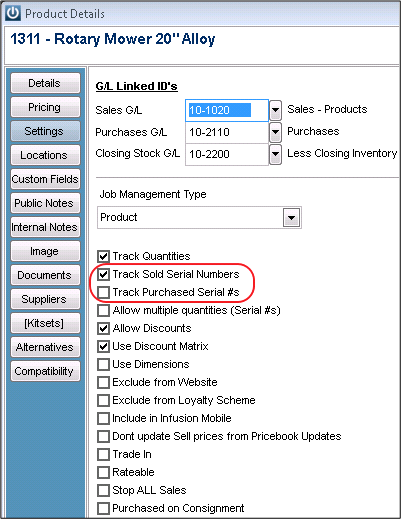Go to the Locations tab
Viewport: 401px width, 519px height.
(45, 155)
